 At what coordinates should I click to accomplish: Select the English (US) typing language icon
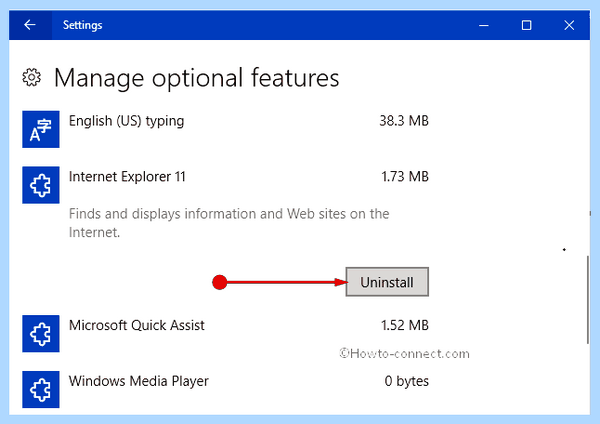pyautogui.click(x=41, y=129)
